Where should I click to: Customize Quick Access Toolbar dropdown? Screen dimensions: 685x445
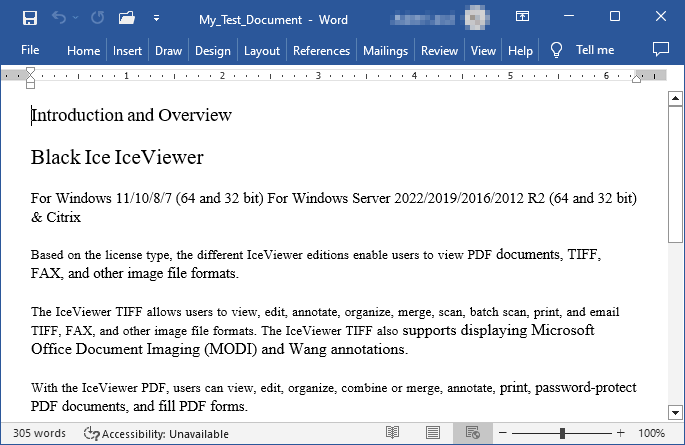point(156,18)
